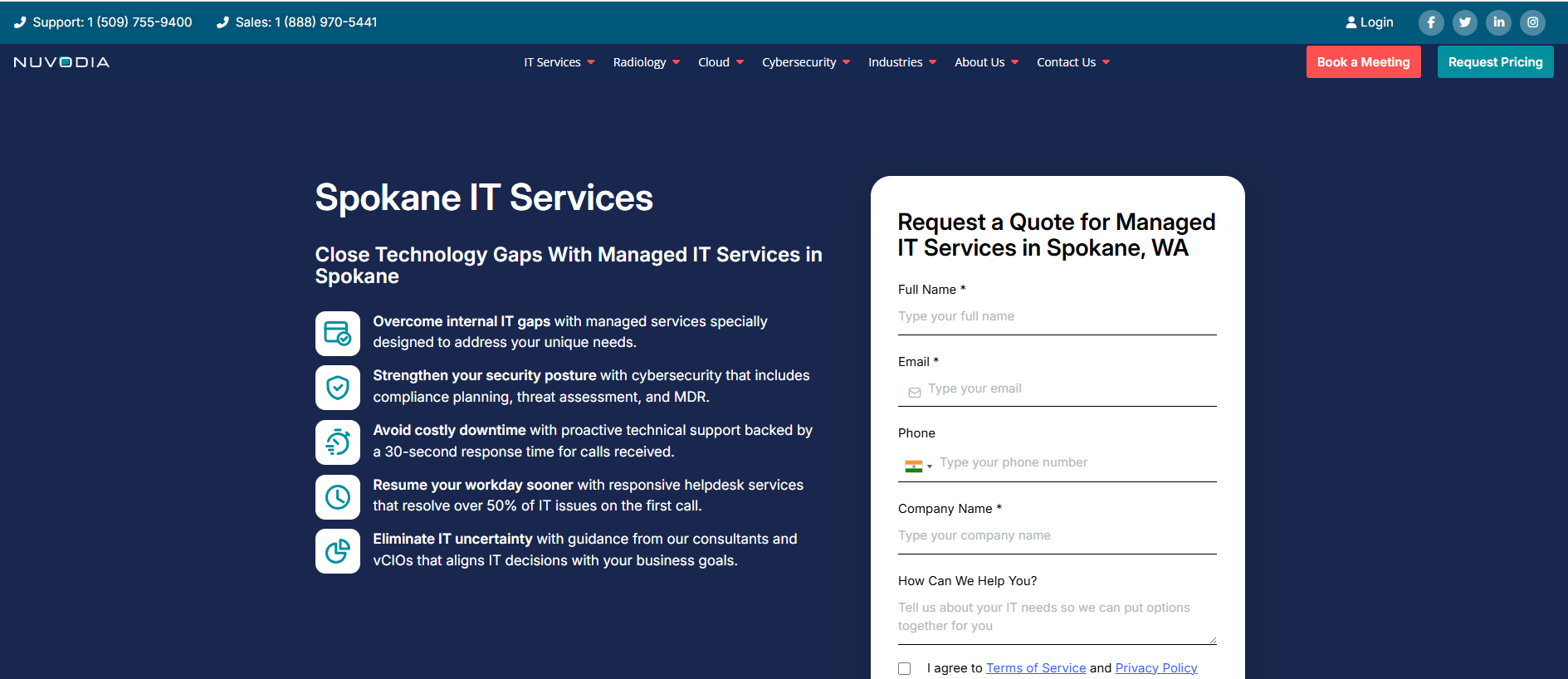The height and width of the screenshot is (679, 1568).
Task: Open the LinkedIn social icon
Action: (1499, 22)
